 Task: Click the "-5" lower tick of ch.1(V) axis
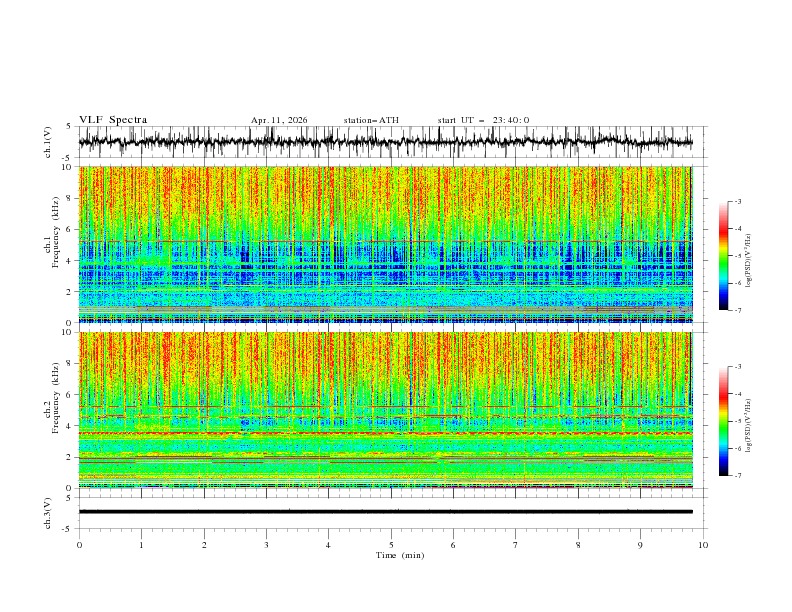(x=67, y=158)
